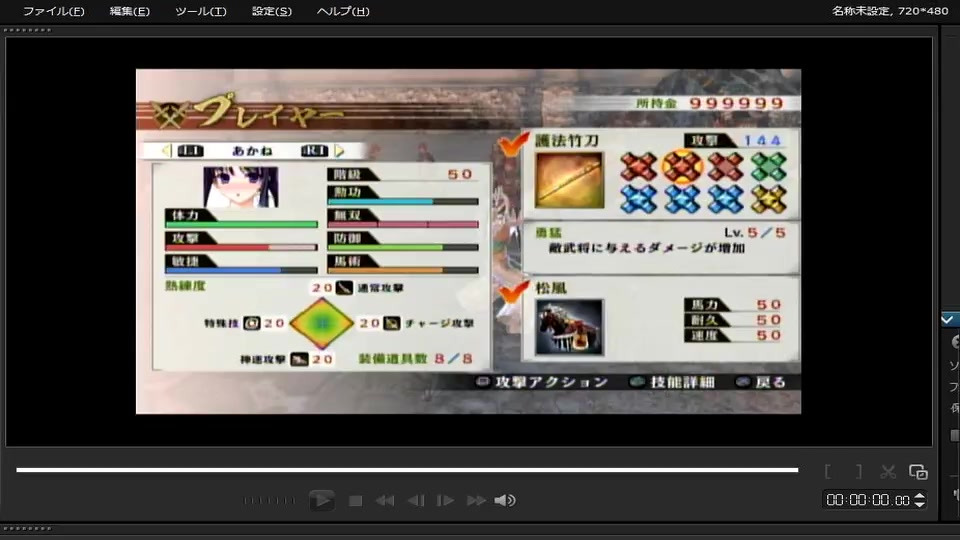960x540 pixels.
Task: Click the 戻る label in the preview
Action: 770,382
